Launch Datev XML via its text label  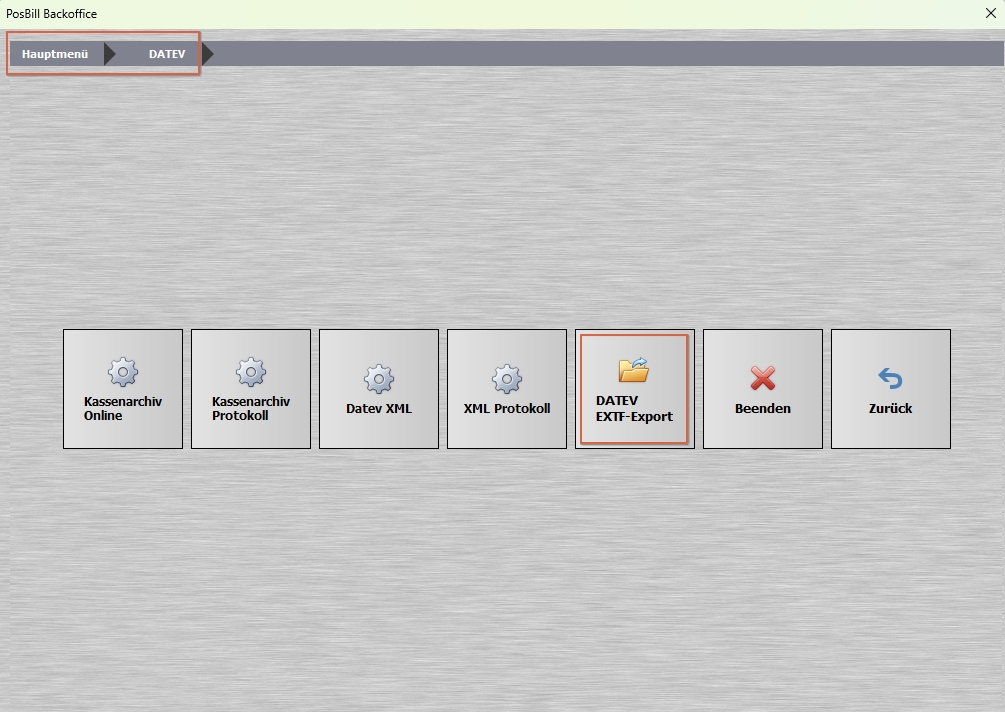click(379, 409)
